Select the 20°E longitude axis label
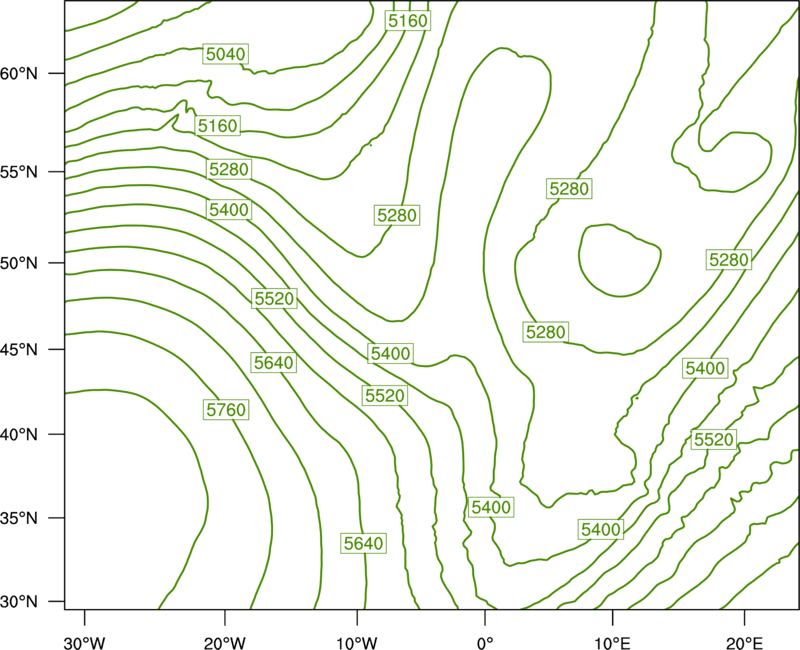This screenshot has width=800, height=650. pos(744,643)
